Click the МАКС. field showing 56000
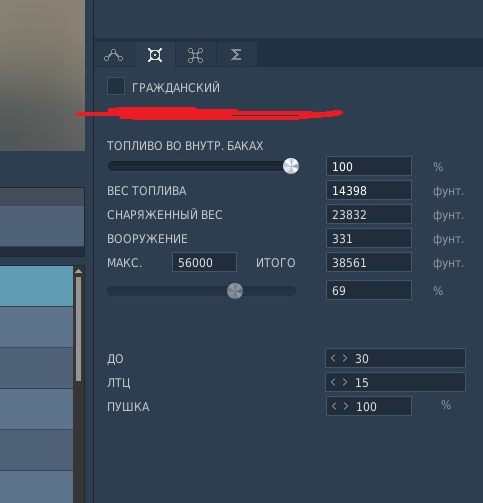The image size is (483, 503). click(x=204, y=262)
